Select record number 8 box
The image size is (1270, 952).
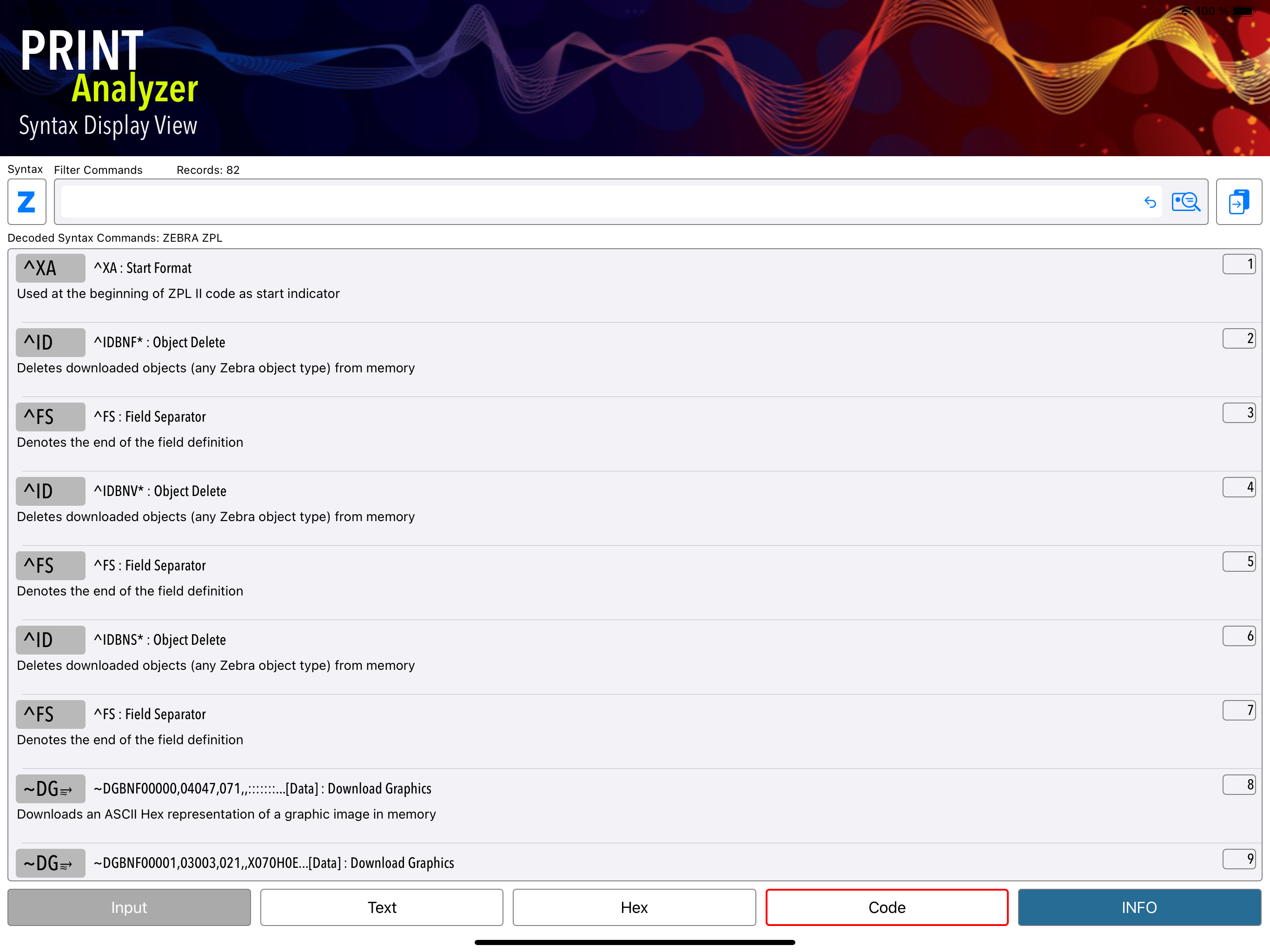[x=1238, y=785]
